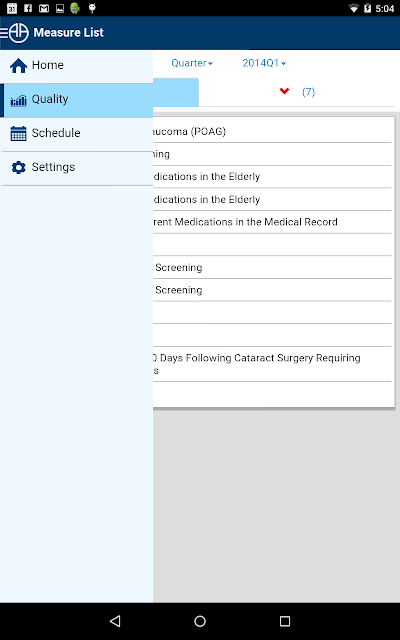Select the Settings menu item
This screenshot has width=400, height=640.
[76, 167]
